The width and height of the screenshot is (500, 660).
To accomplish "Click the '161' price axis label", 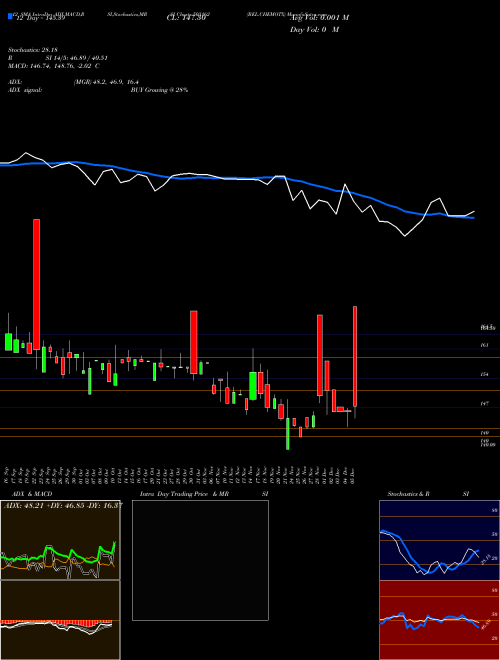I will coord(484,346).
